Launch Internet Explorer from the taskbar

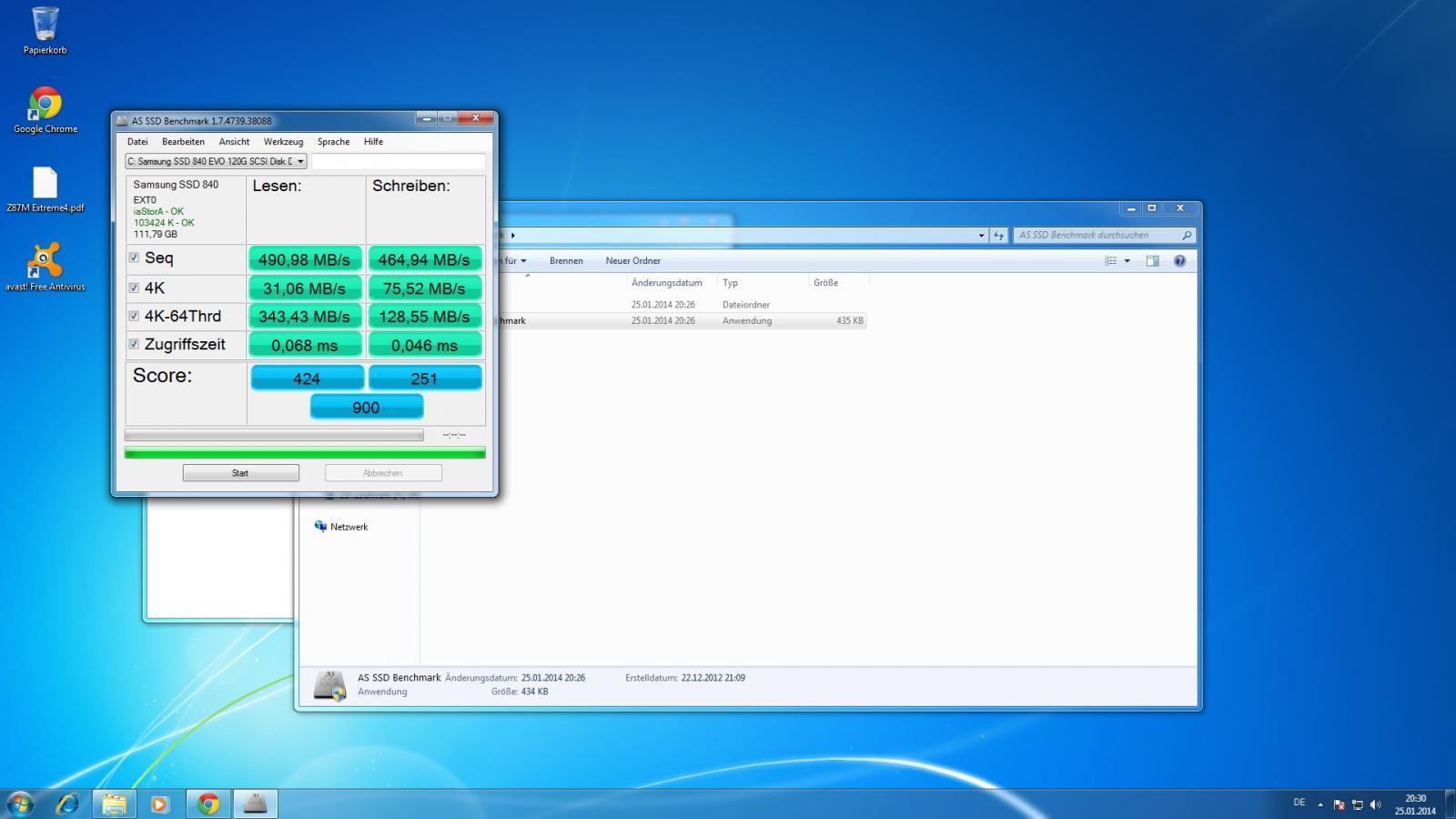[x=67, y=804]
